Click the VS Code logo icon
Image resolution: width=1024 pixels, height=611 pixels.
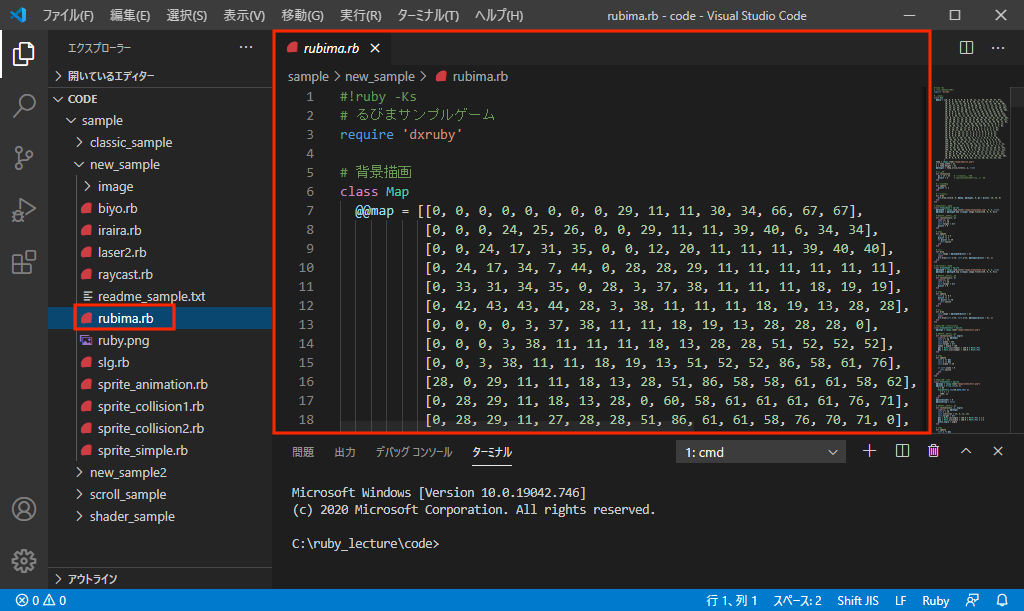(18, 14)
